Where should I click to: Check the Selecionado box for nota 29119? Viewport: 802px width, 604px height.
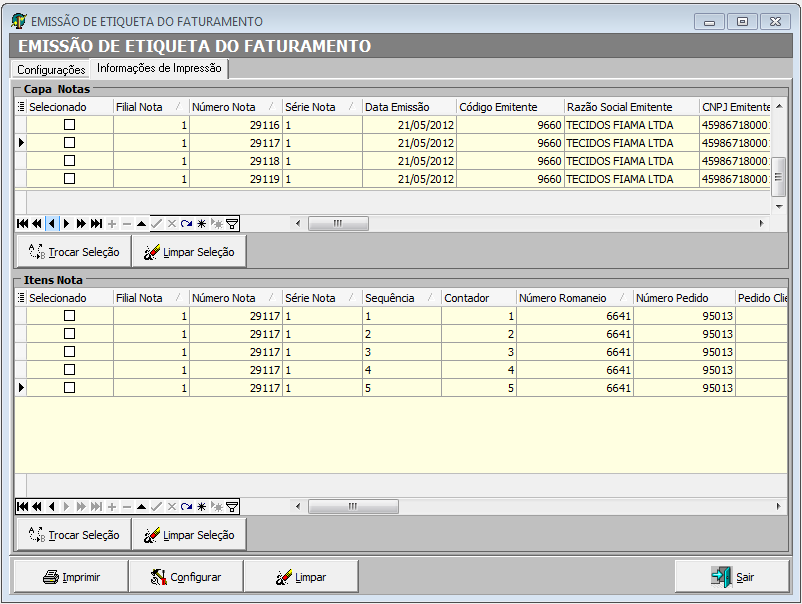pos(69,179)
